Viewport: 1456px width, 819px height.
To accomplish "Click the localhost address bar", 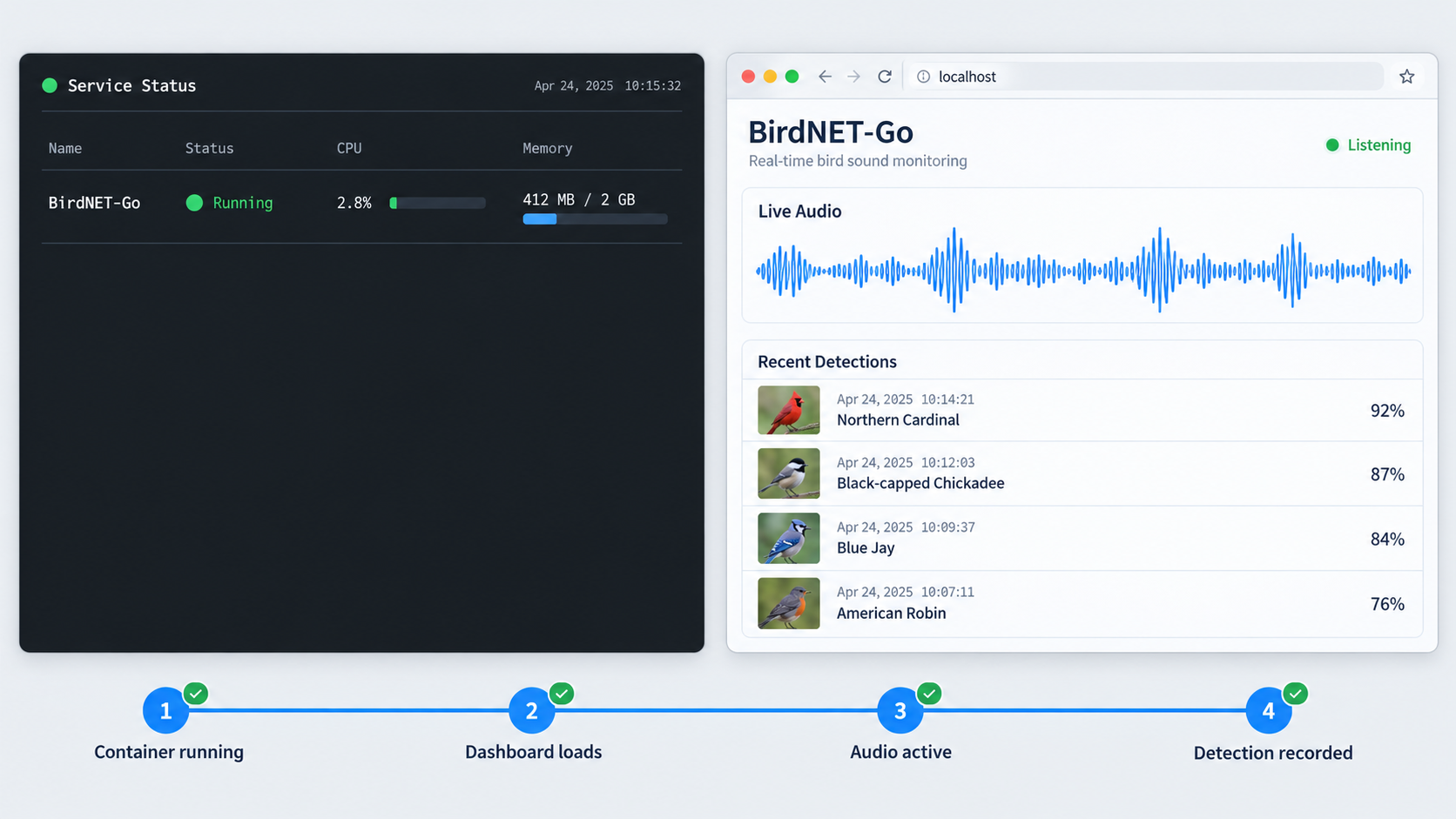I will tap(1144, 77).
